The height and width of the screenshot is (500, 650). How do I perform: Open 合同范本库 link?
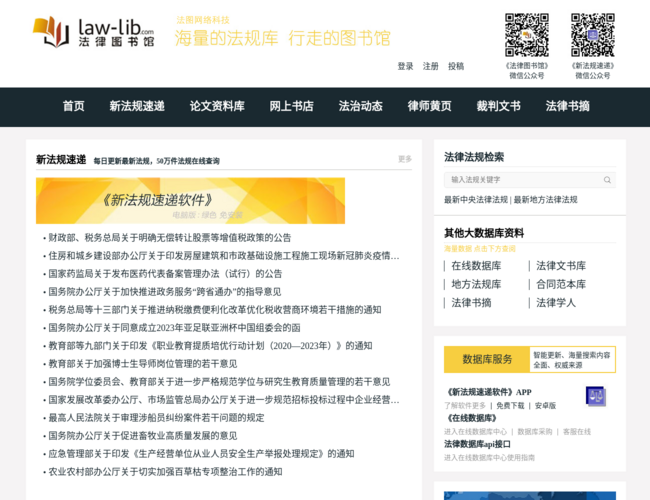561,284
